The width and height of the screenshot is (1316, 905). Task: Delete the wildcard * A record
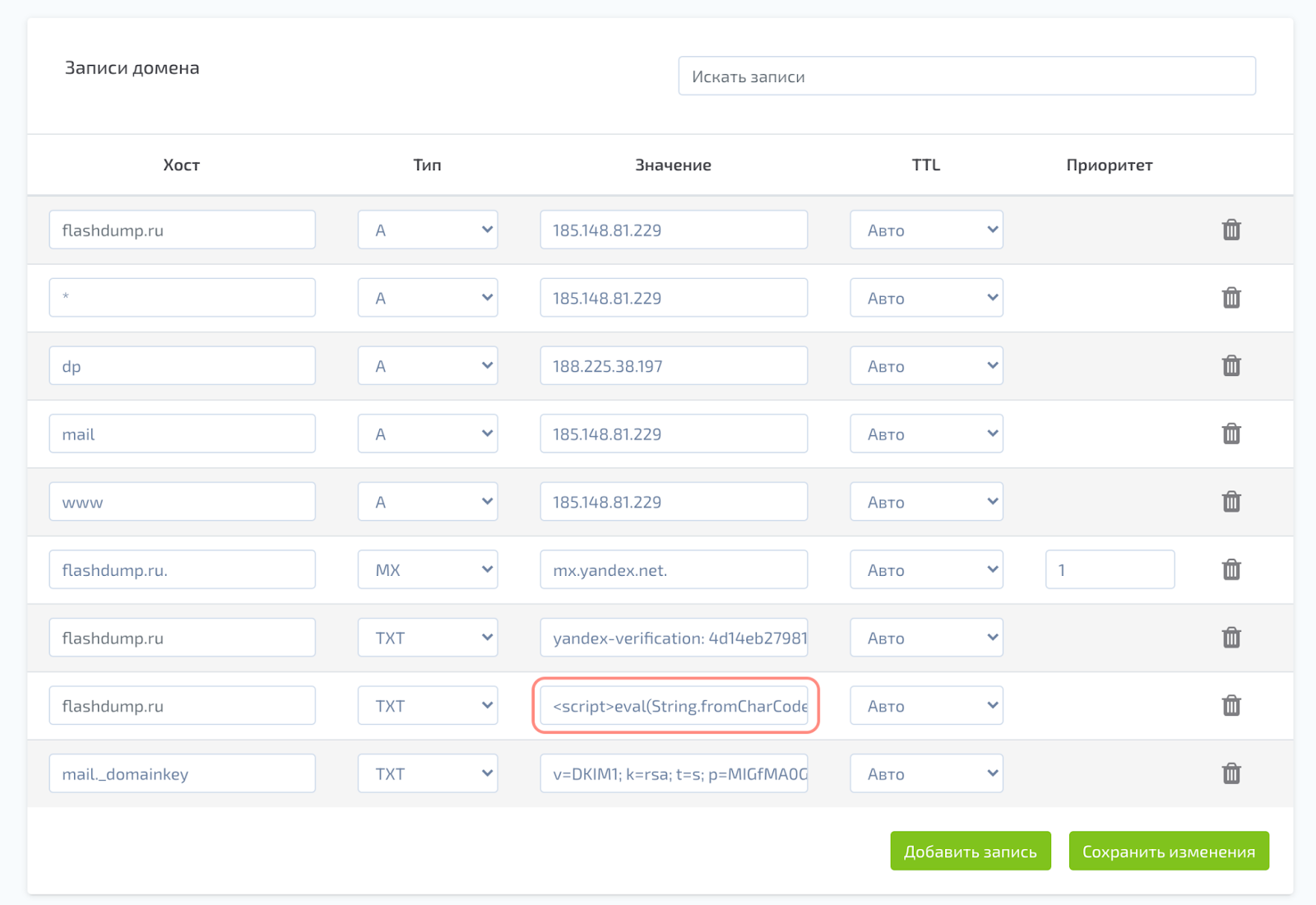pos(1231,298)
